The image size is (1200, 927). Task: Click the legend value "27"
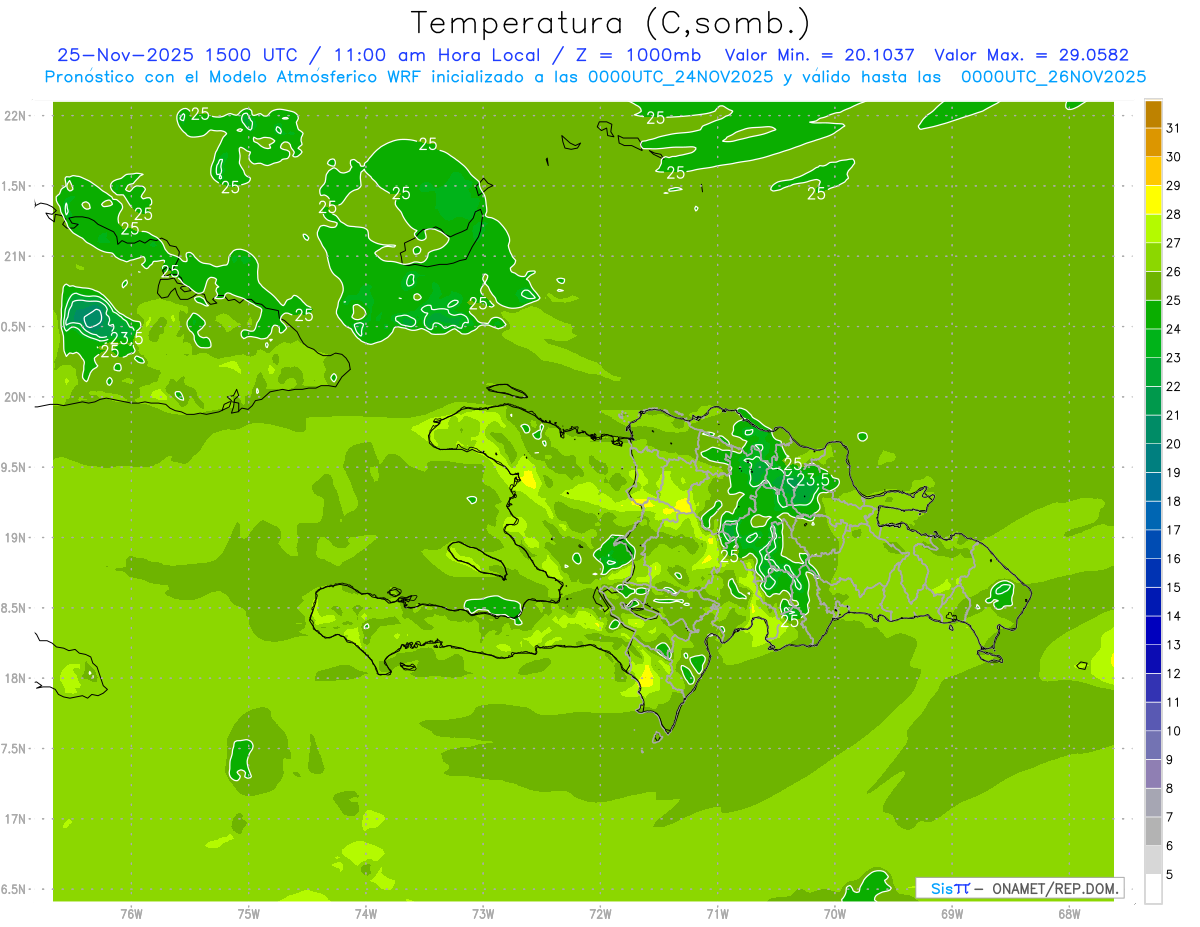tap(1174, 243)
